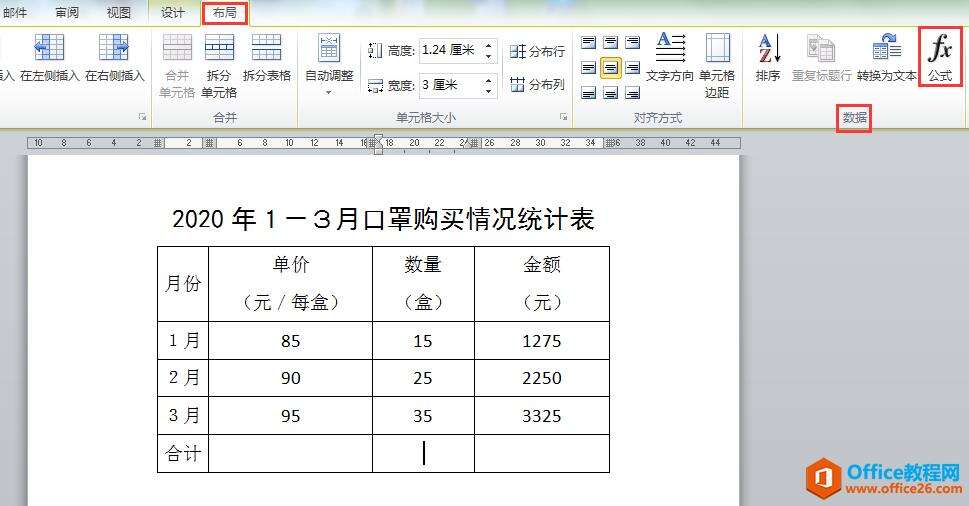Image resolution: width=969 pixels, height=506 pixels.
Task: Click Split Cells (拆分单元格) icon
Action: point(219,48)
